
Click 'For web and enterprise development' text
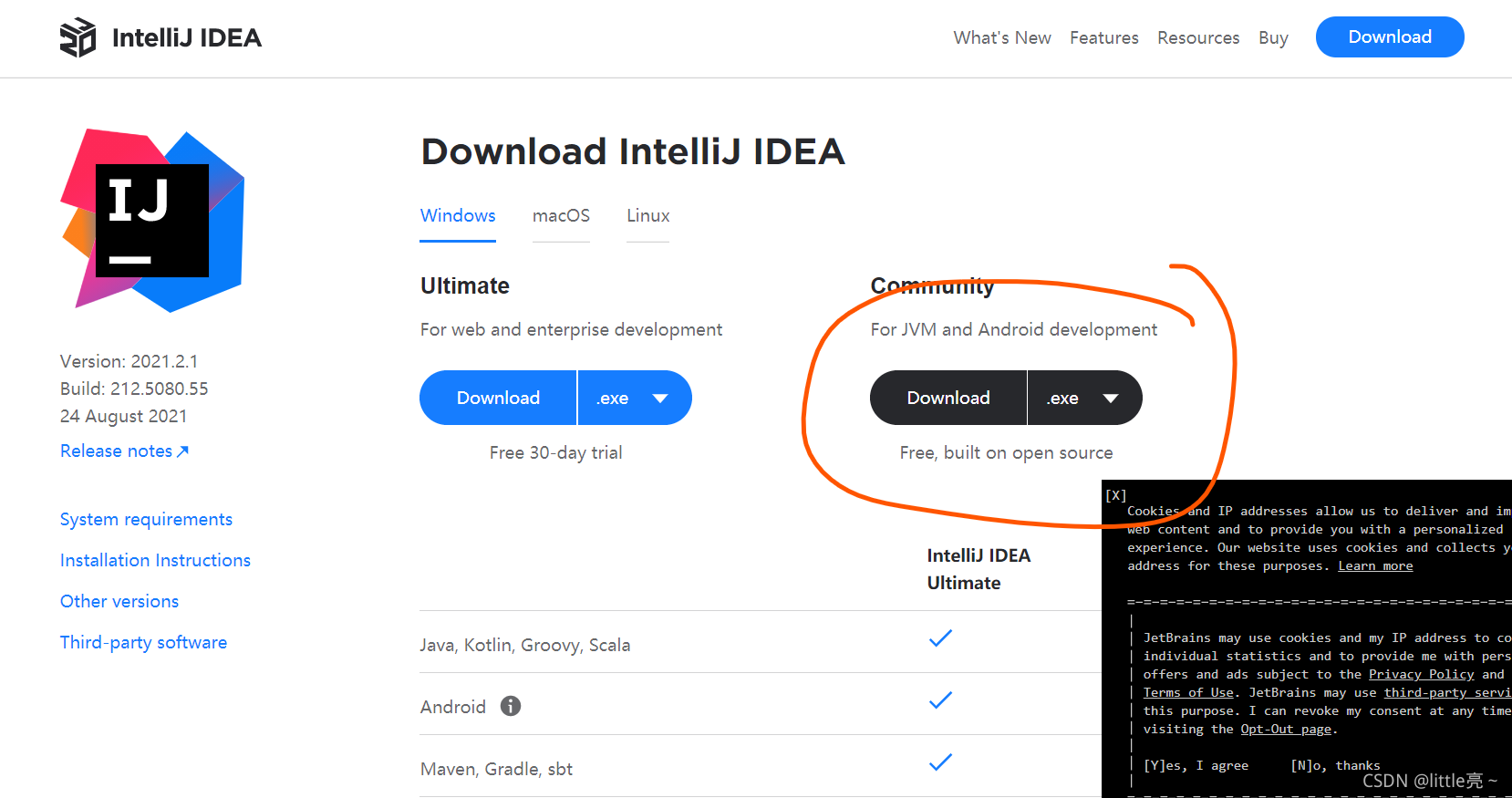tap(571, 329)
